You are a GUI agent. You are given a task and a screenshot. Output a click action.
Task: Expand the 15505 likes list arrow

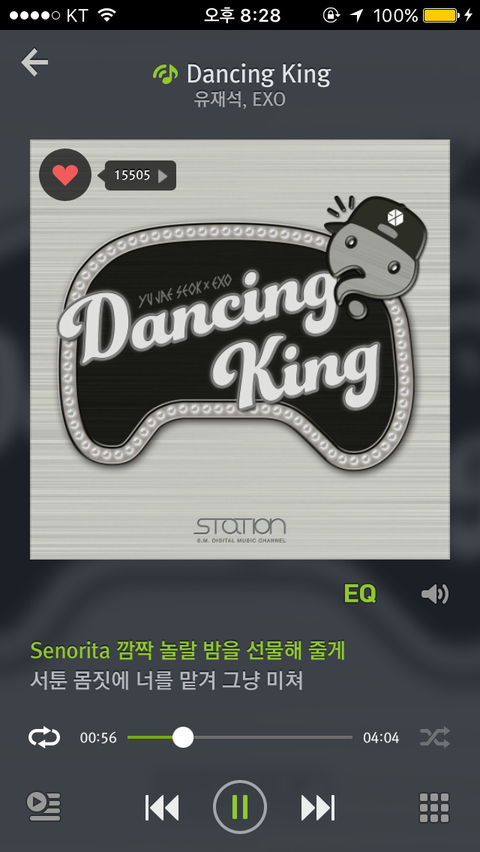pos(163,176)
